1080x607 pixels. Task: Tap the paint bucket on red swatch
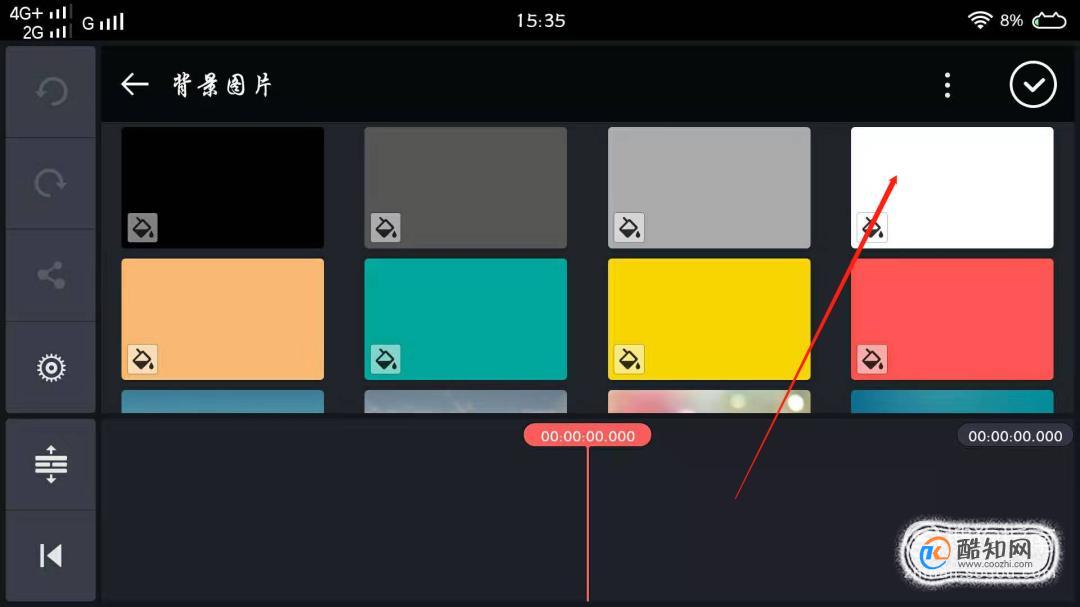(872, 359)
